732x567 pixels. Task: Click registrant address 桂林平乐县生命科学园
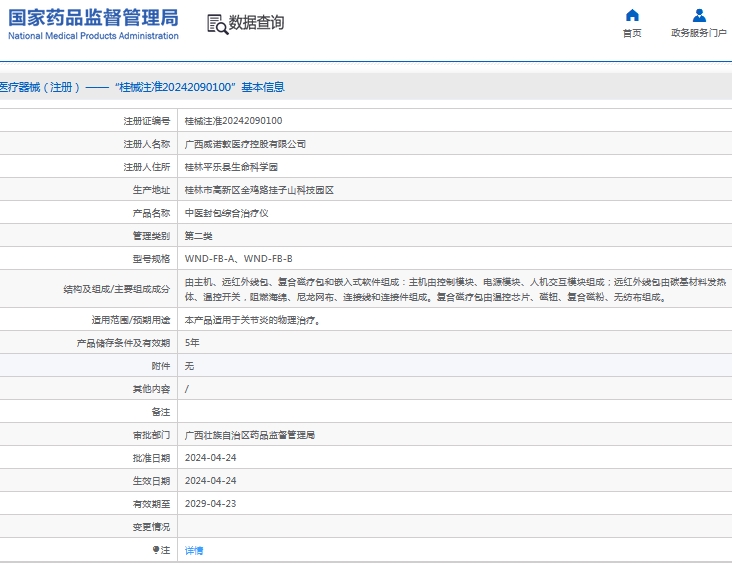pyautogui.click(x=231, y=167)
